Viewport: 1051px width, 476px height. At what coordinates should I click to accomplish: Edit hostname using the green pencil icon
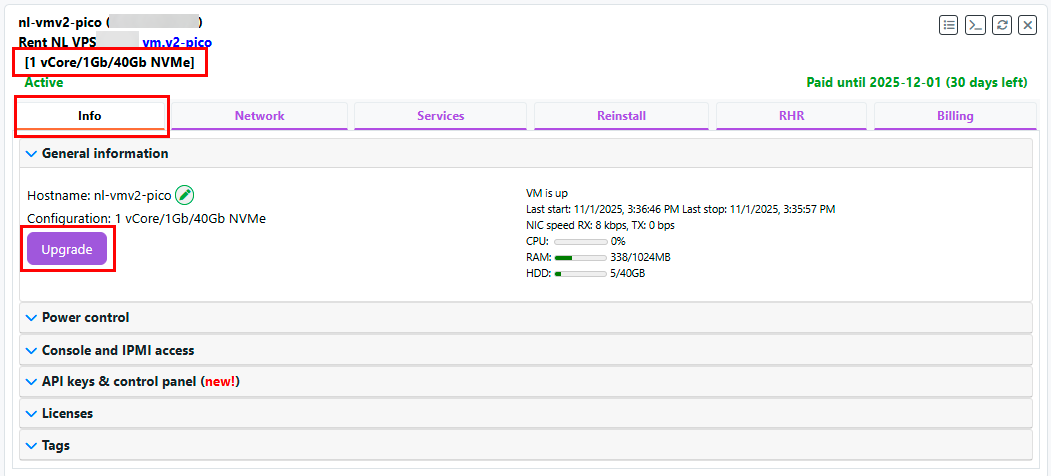[184, 196]
